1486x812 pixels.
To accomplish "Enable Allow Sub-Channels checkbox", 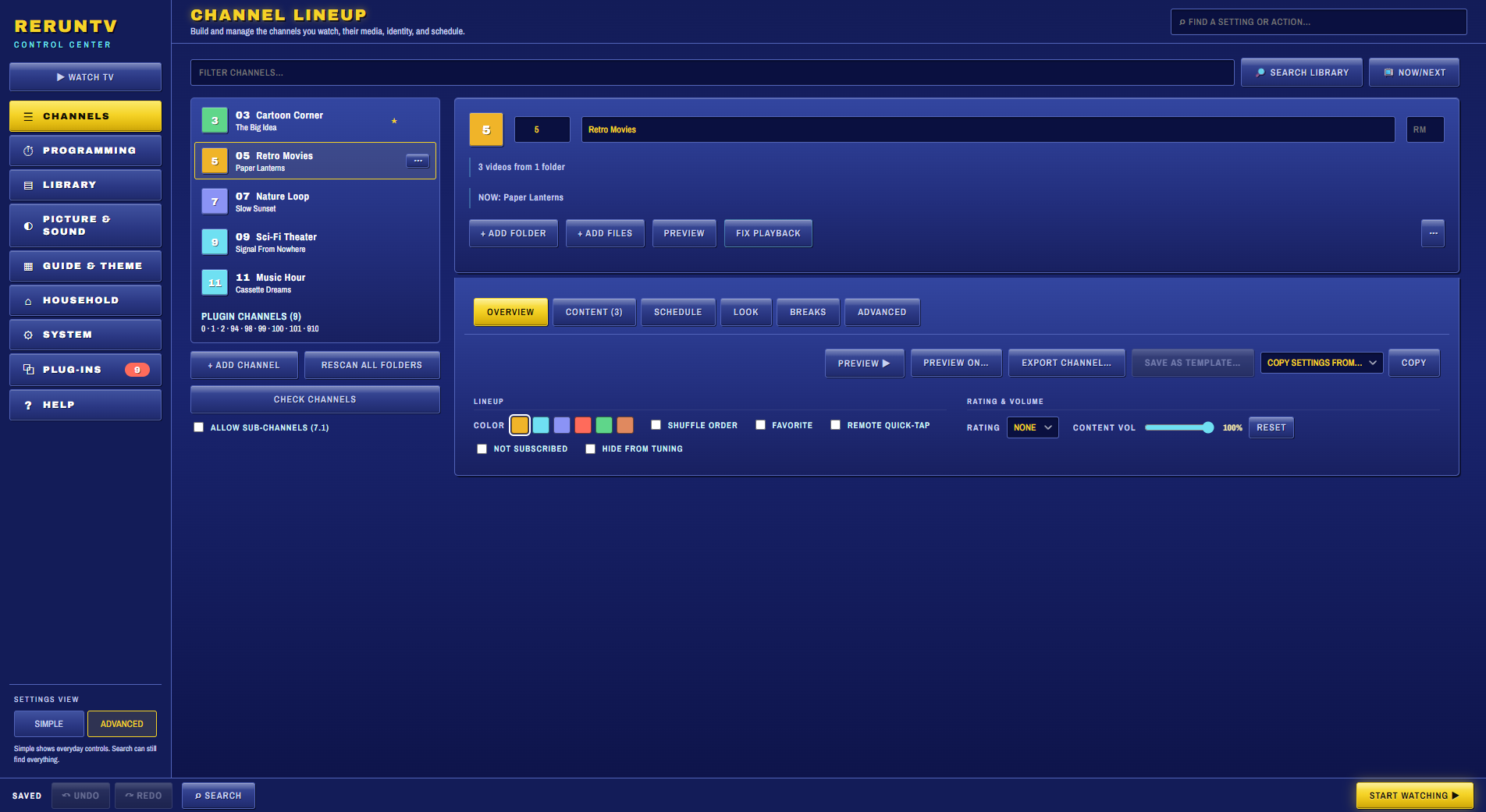I will (199, 427).
